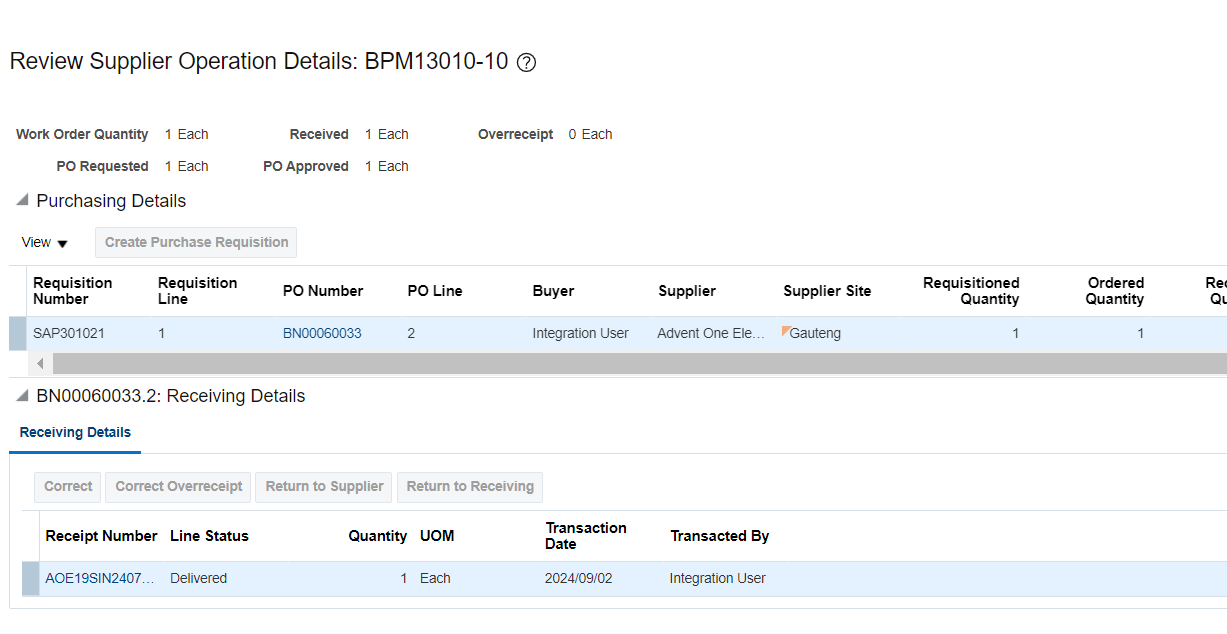Screen dimensions: 1227x634
Task: Collapse the Purchasing Details section
Action: (21, 199)
